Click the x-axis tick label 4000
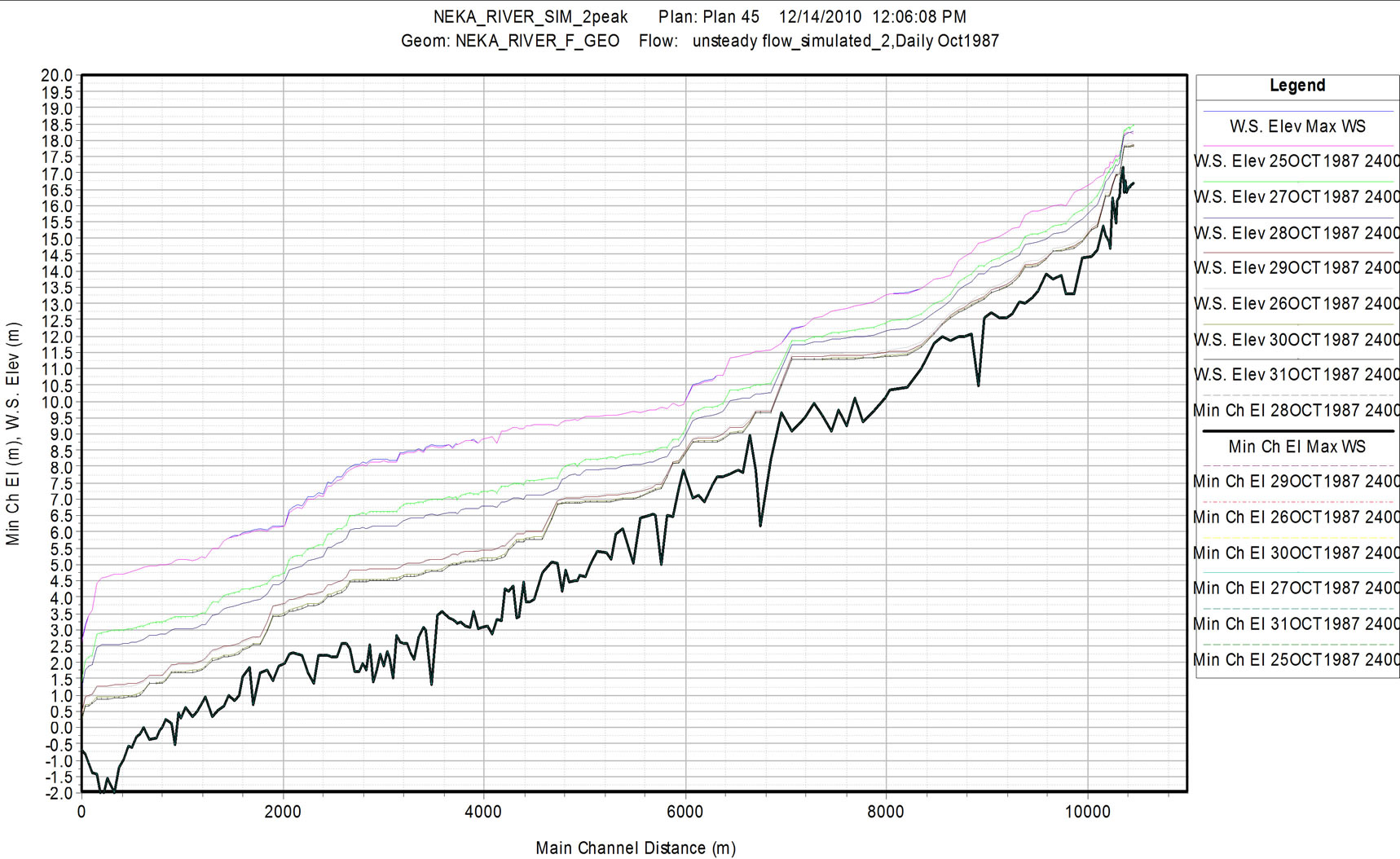1400x859 pixels. (x=483, y=812)
